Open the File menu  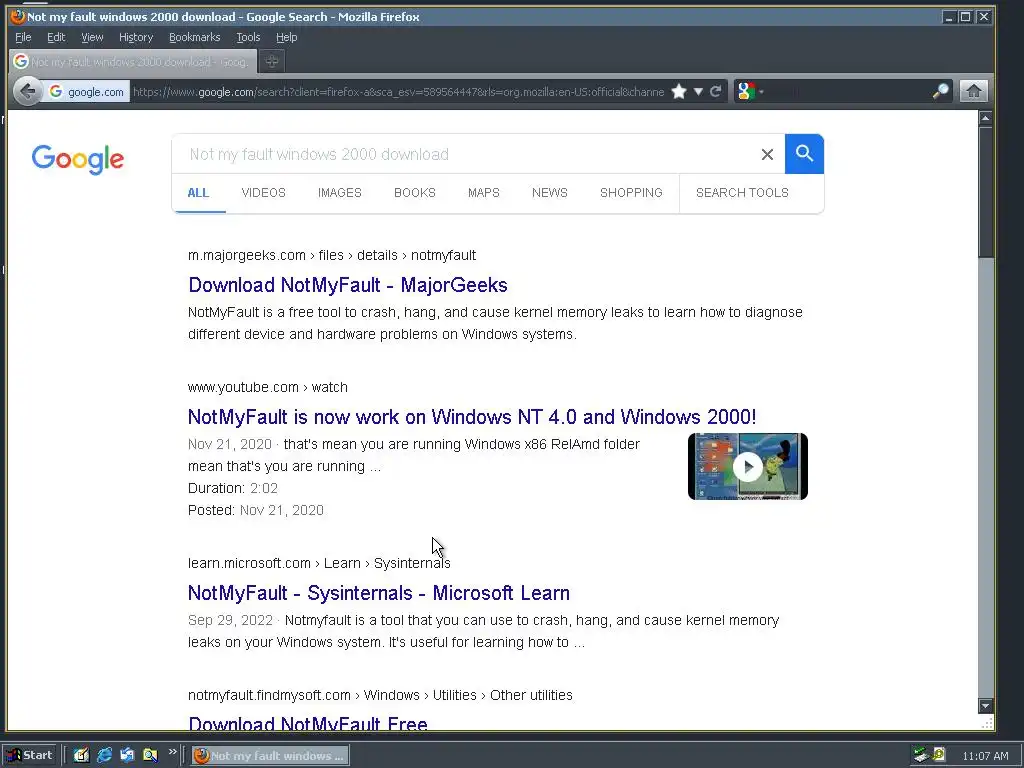[23, 37]
